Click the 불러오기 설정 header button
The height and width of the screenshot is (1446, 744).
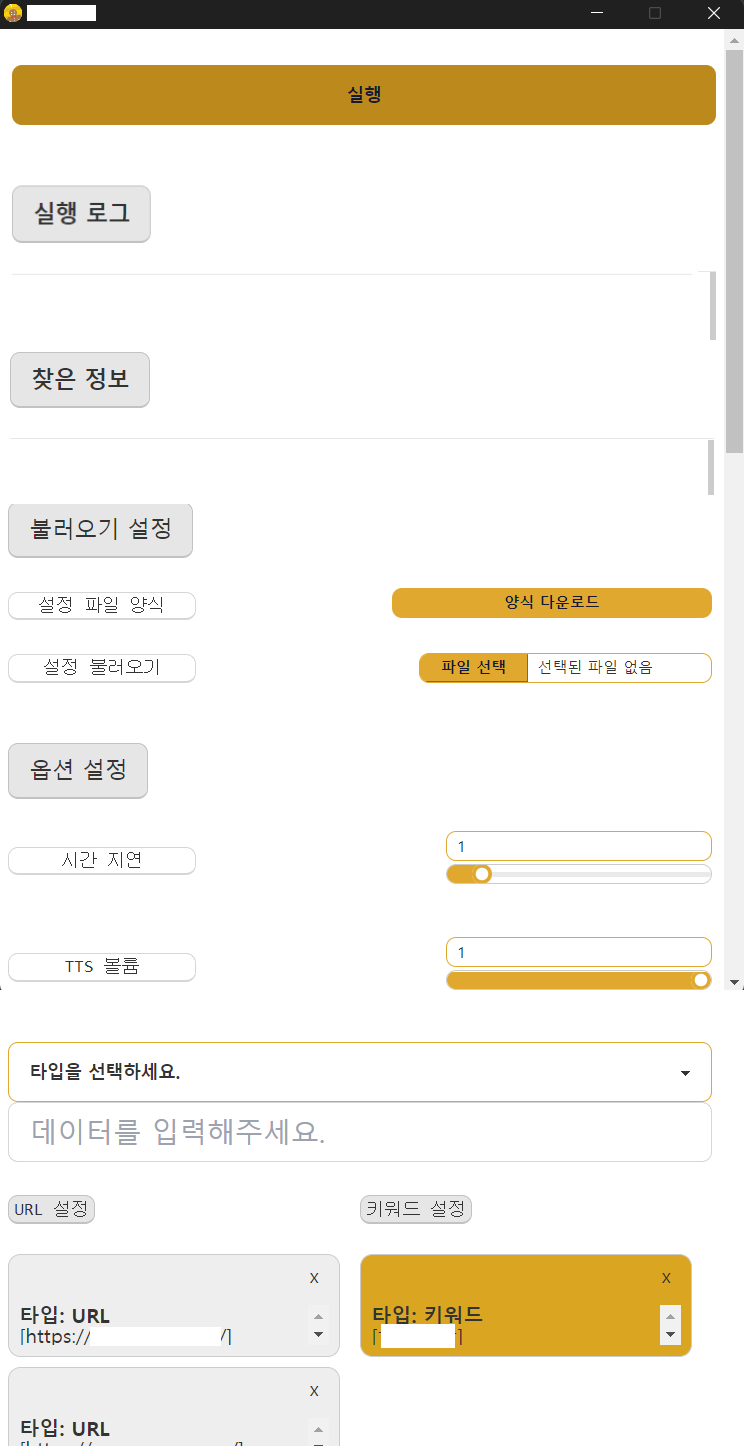[x=100, y=529]
